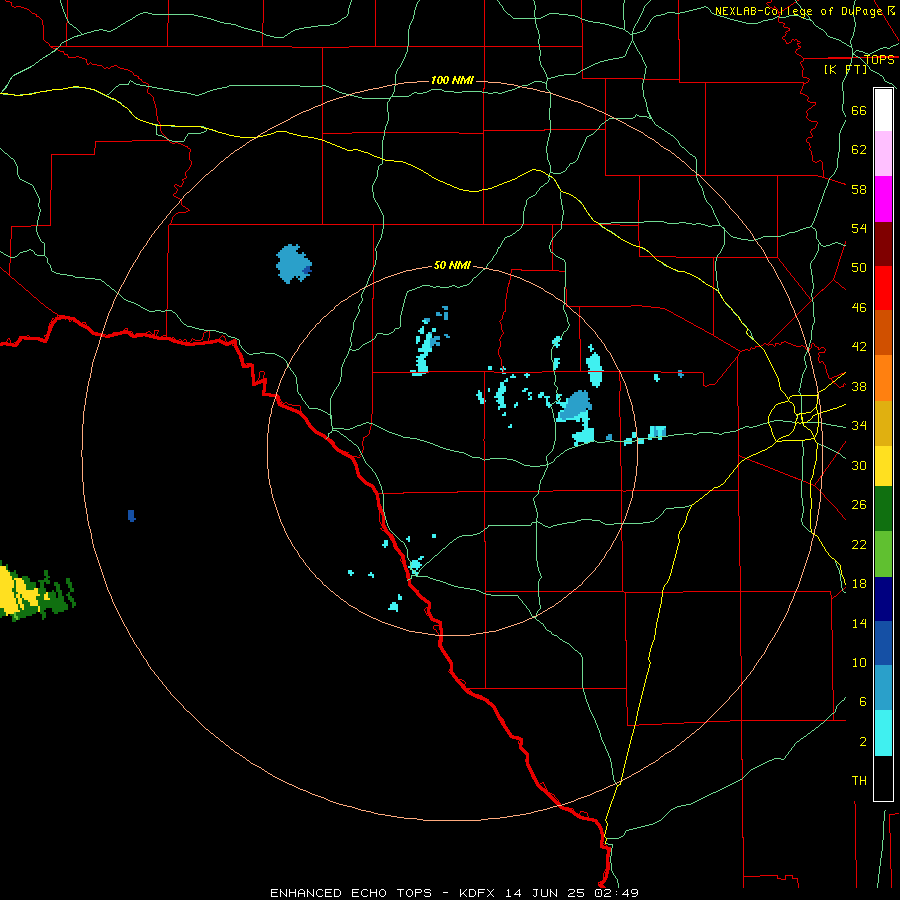900x900 pixels.
Task: Select the white swatch in the legend
Action: pos(883,110)
